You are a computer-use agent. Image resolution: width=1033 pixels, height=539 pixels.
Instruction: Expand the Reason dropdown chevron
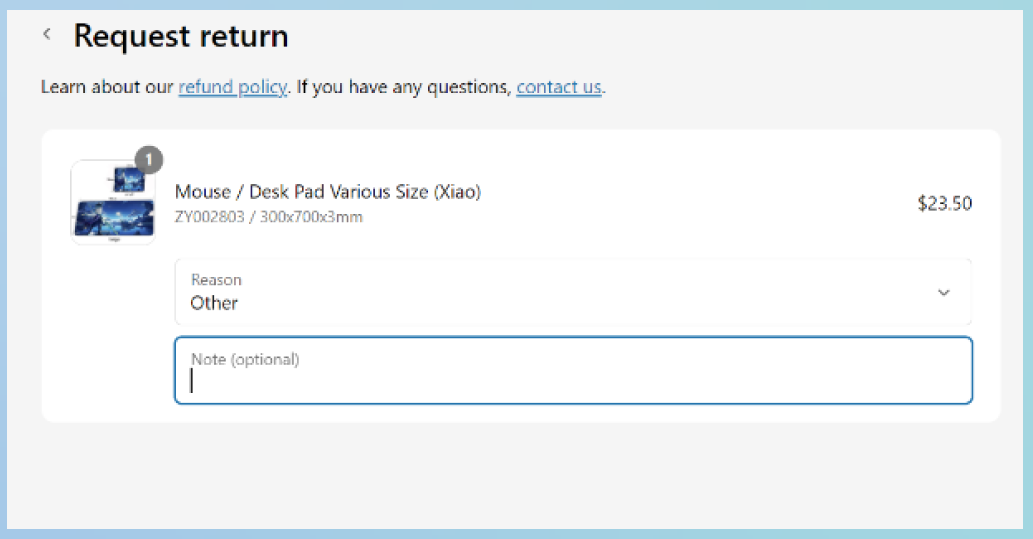(x=943, y=293)
